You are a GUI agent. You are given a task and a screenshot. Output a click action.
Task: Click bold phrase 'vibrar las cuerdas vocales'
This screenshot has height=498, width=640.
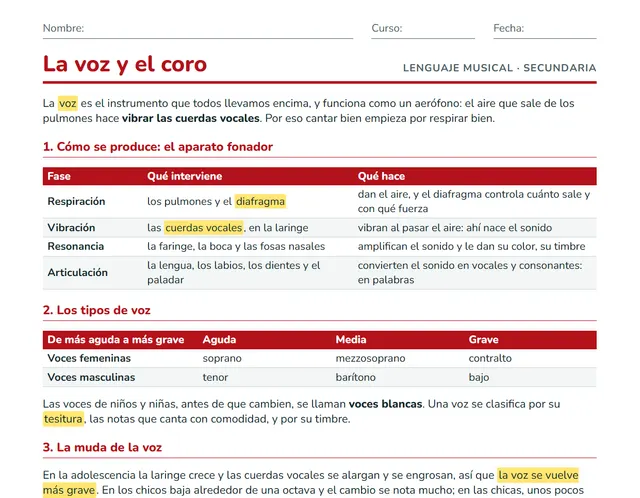(191, 118)
